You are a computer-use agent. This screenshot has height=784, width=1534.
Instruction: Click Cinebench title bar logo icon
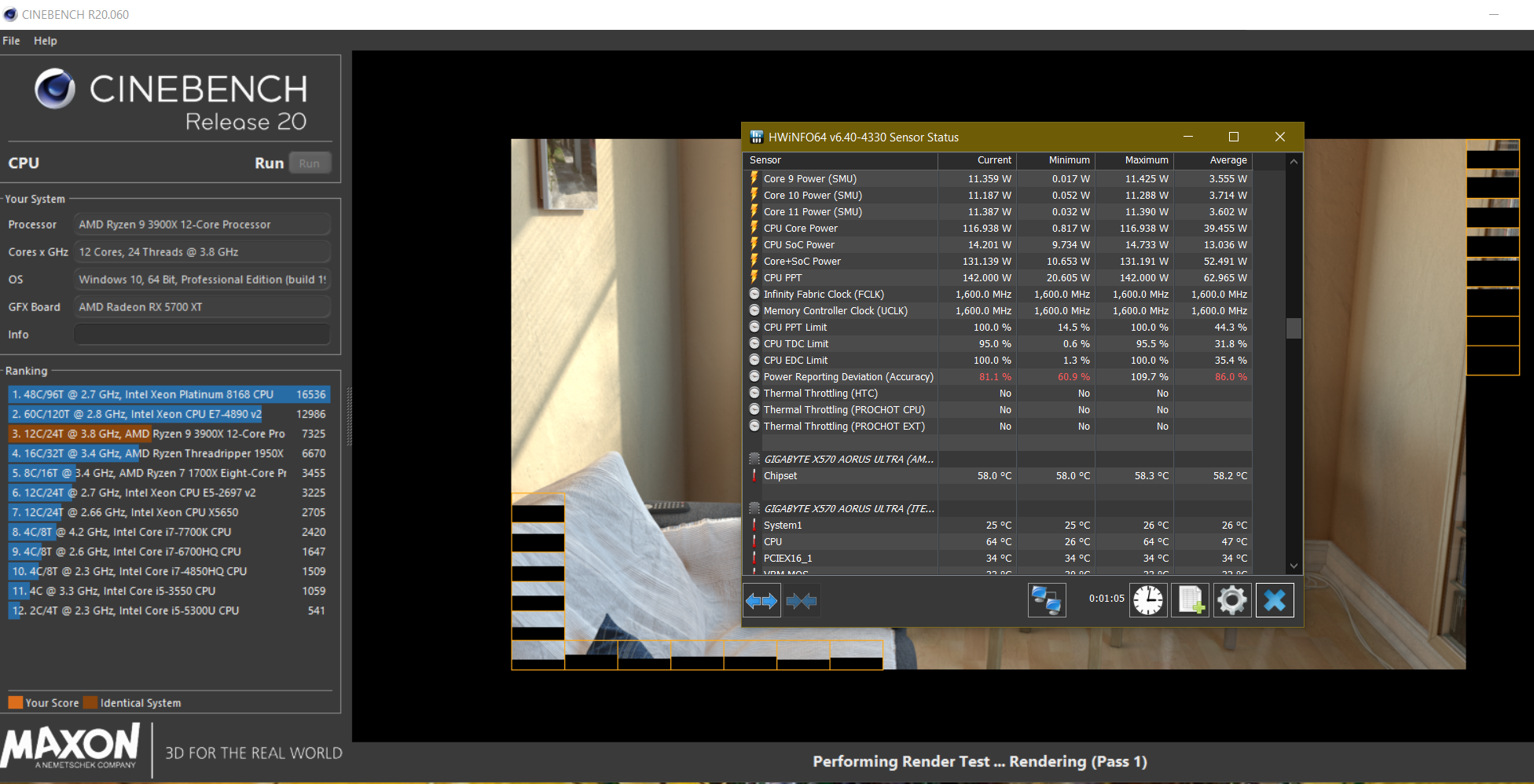click(10, 14)
